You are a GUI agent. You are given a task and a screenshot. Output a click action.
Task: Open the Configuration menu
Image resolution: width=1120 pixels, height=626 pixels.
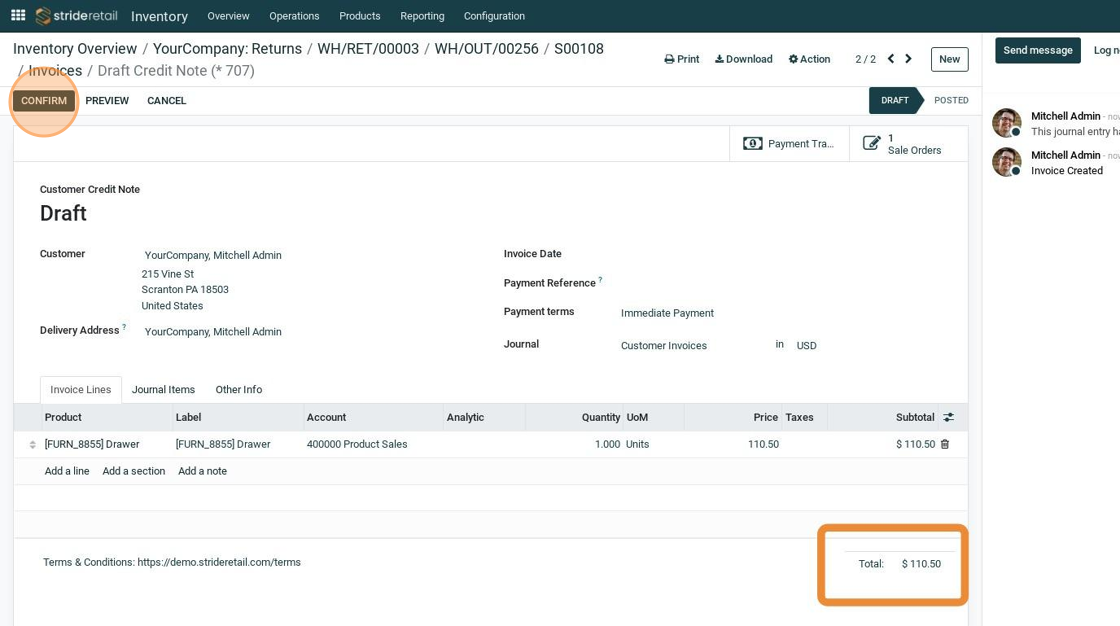point(494,16)
